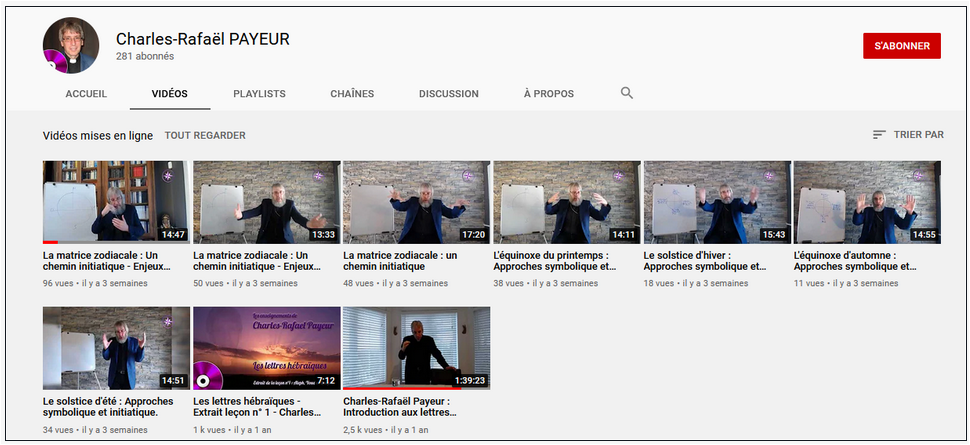The height and width of the screenshot is (445, 970).
Task: Click '48 vues • il y a 3 semaines'
Action: [x=395, y=283]
